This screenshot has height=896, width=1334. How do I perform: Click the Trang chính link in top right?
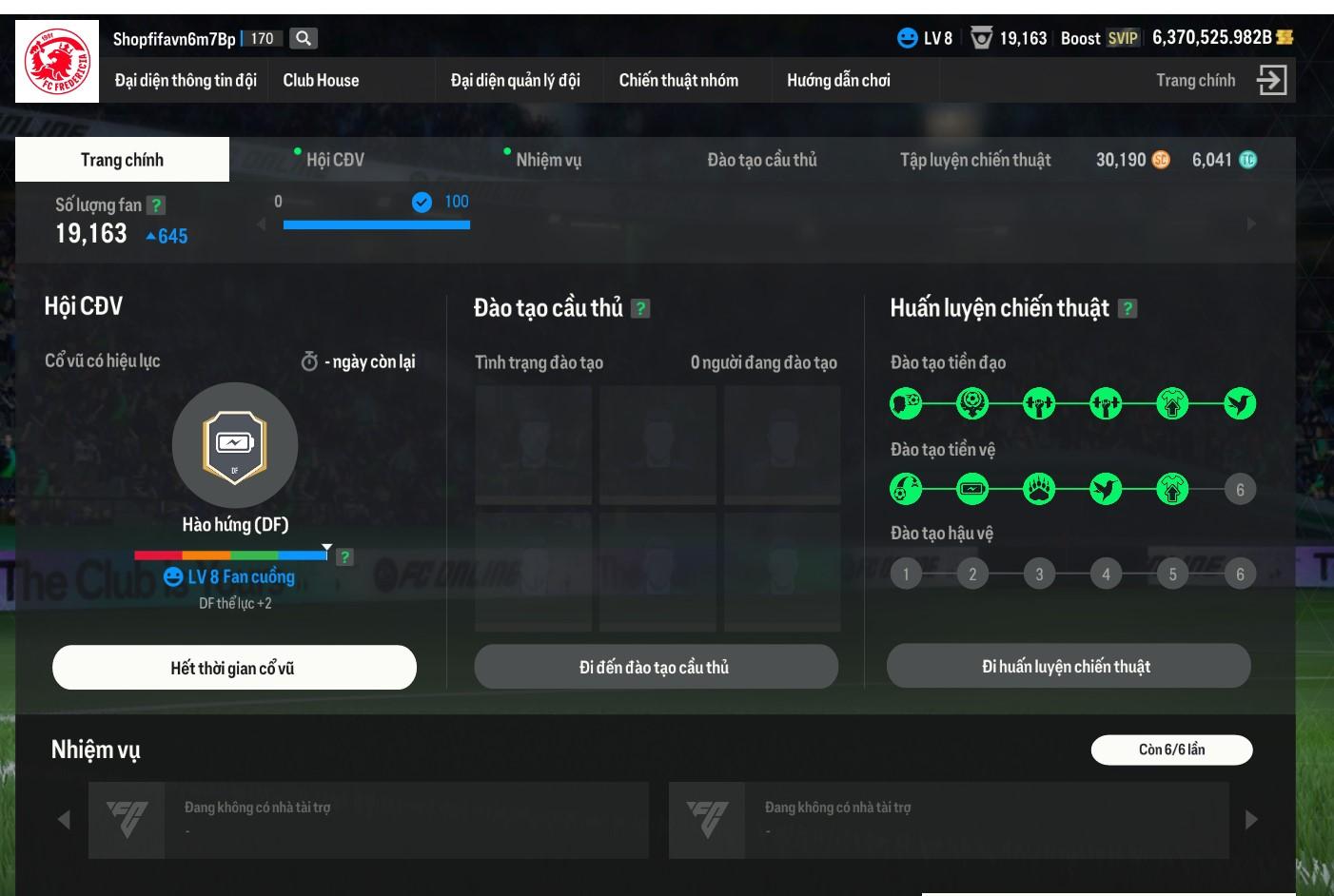click(x=1195, y=80)
